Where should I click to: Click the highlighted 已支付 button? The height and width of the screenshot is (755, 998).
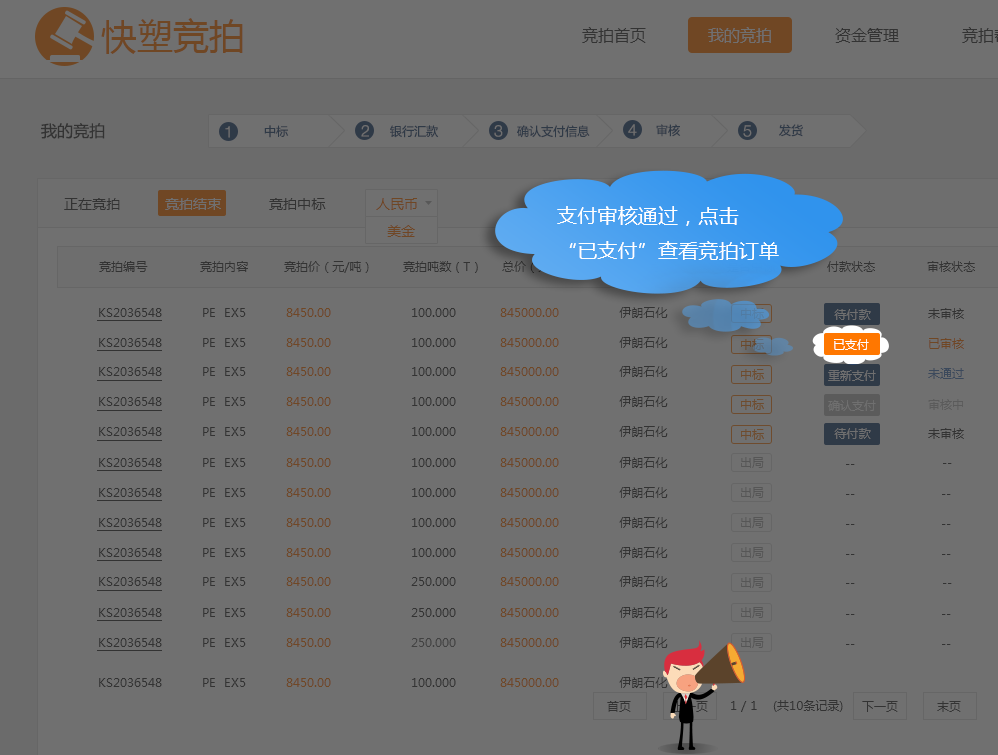point(851,344)
